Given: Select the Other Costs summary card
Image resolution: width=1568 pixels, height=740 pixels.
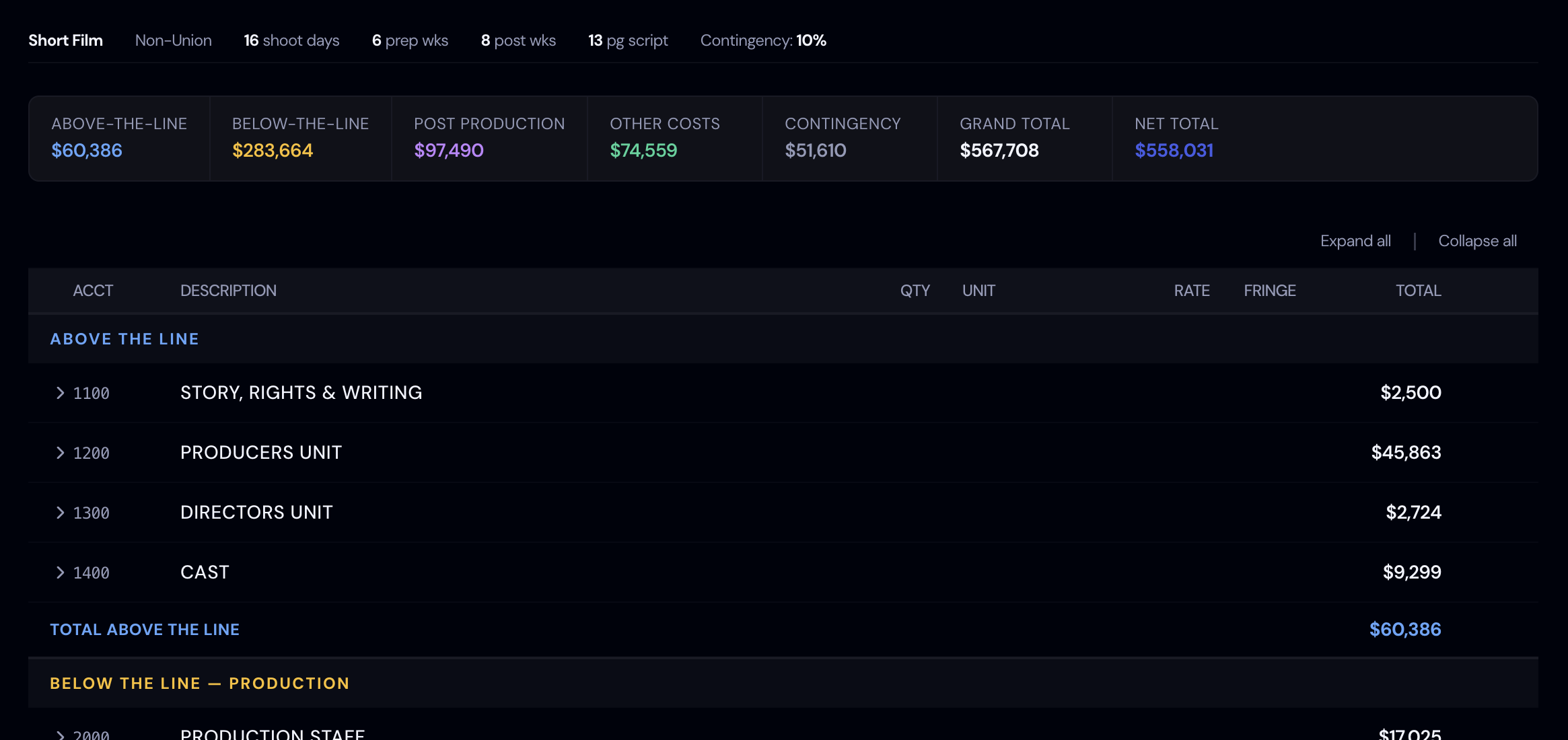Looking at the screenshot, I should coord(665,138).
